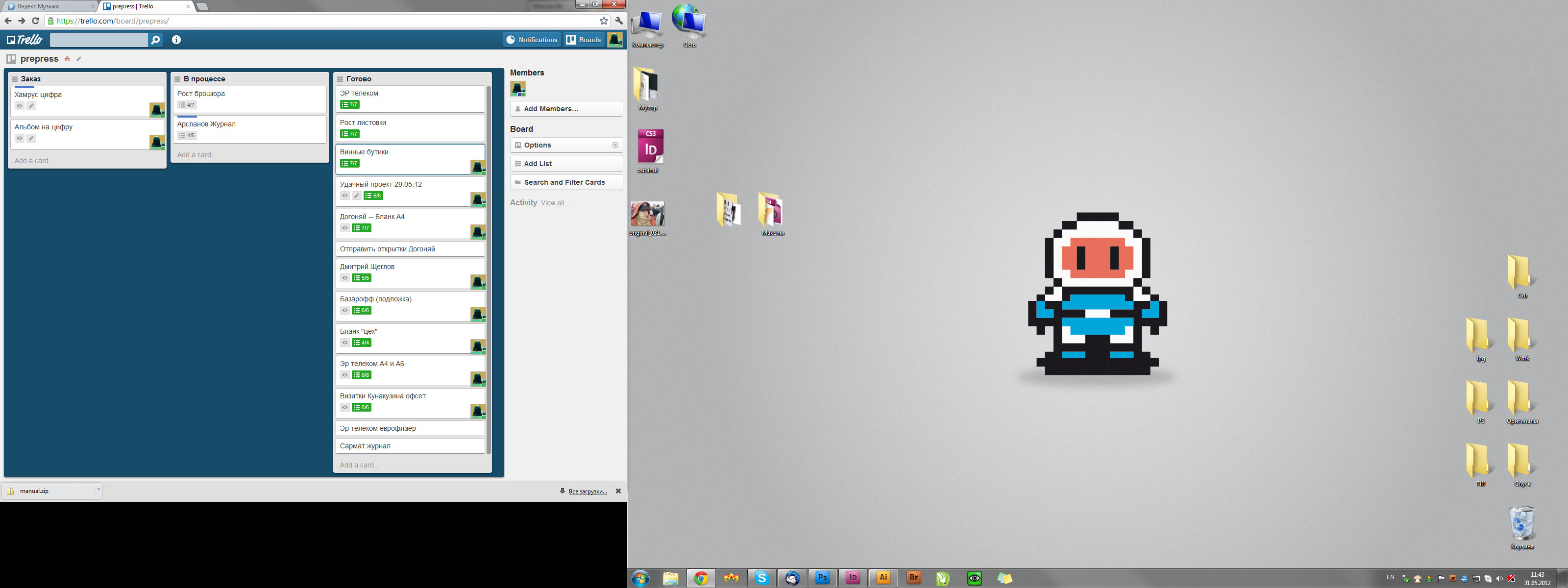Select the Корзина recycle bin on desktop
1568x588 pixels.
(1522, 527)
